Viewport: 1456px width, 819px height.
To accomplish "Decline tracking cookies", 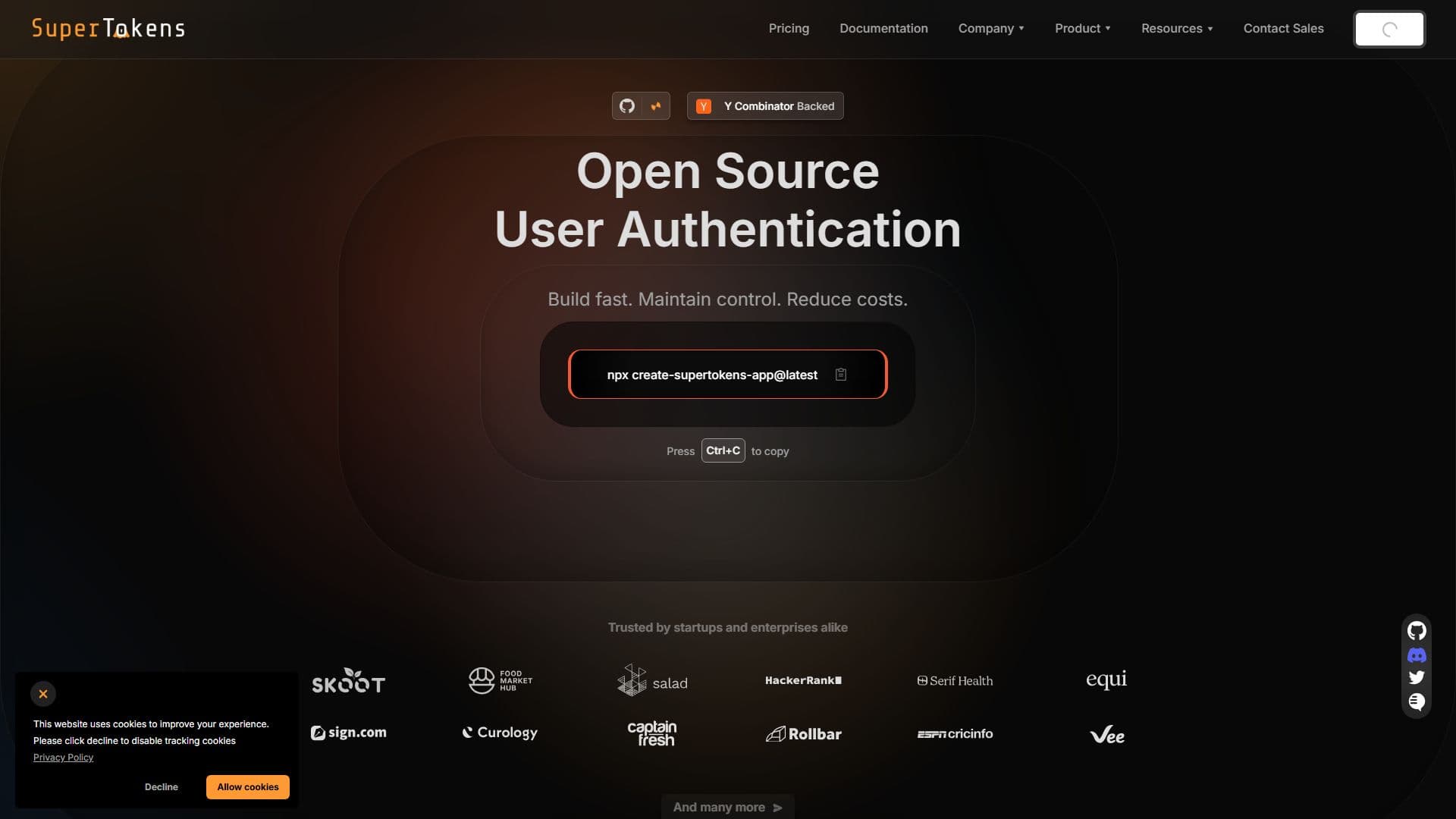I will (162, 787).
